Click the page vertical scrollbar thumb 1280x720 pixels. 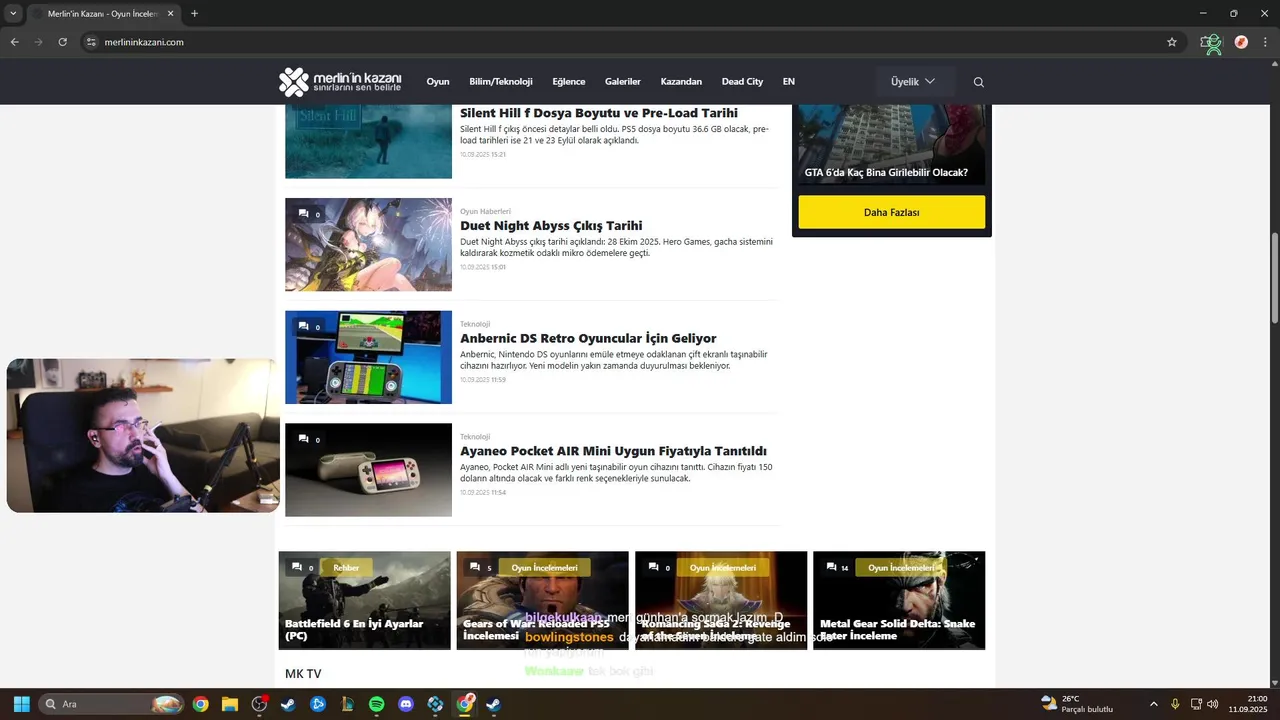(x=1274, y=278)
